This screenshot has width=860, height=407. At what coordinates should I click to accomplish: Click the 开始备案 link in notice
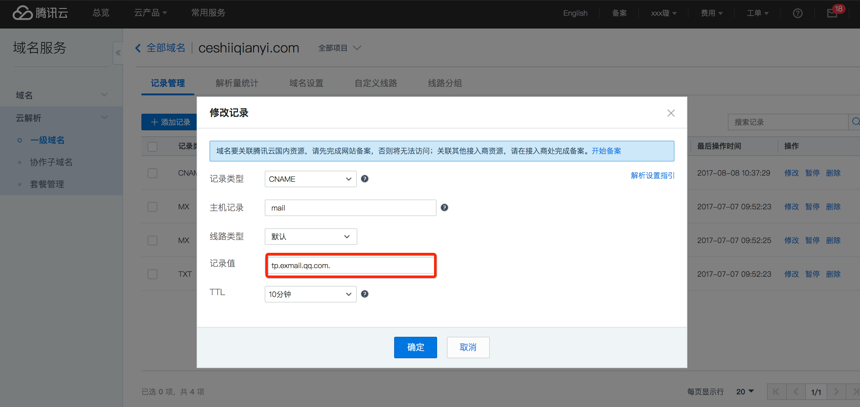pos(606,151)
